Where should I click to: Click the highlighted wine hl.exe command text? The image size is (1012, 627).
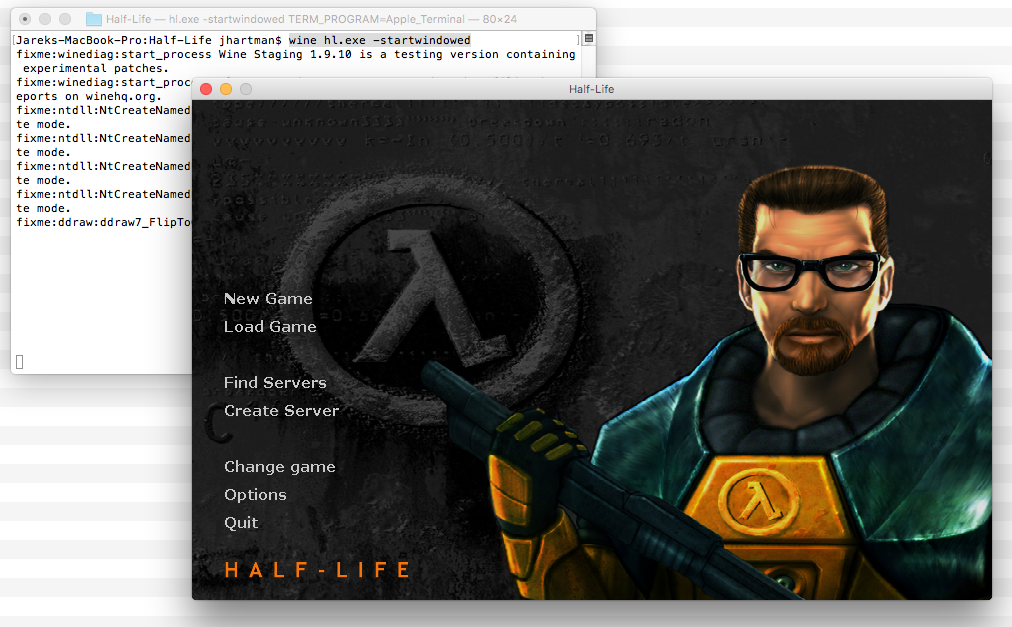point(379,40)
